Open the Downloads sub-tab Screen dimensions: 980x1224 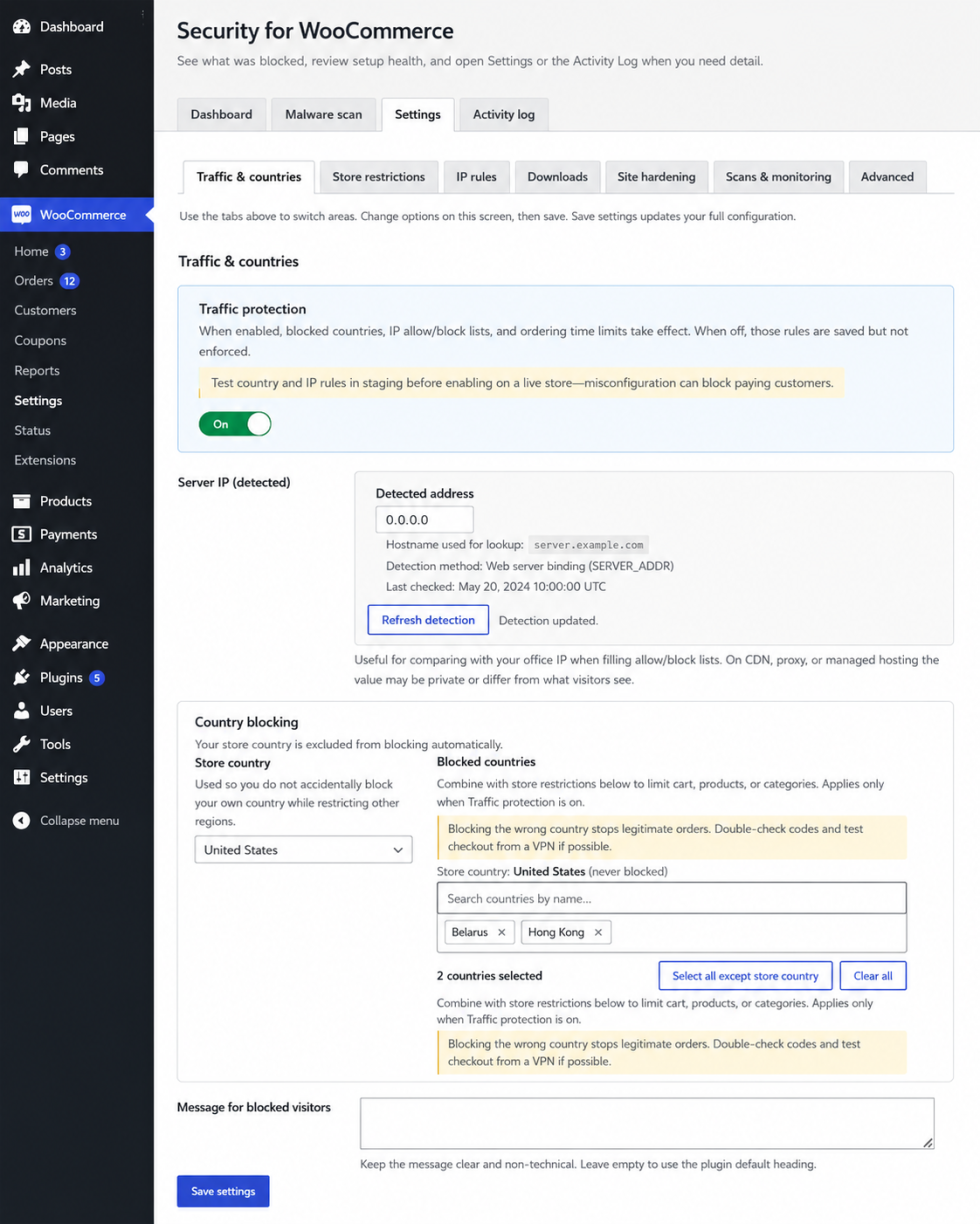coord(558,177)
